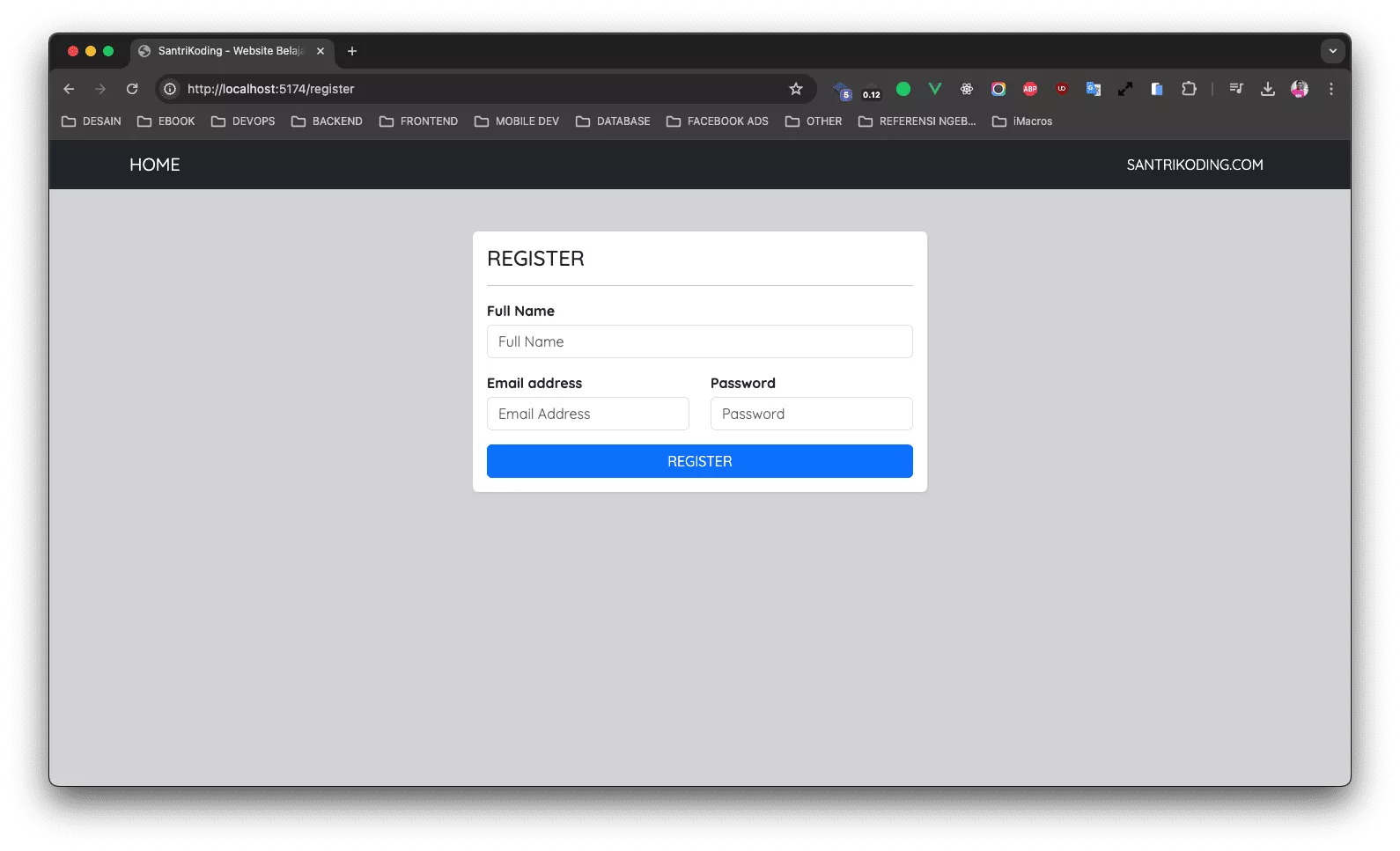Click the Password field label
The image size is (1400, 851).
[x=743, y=383]
